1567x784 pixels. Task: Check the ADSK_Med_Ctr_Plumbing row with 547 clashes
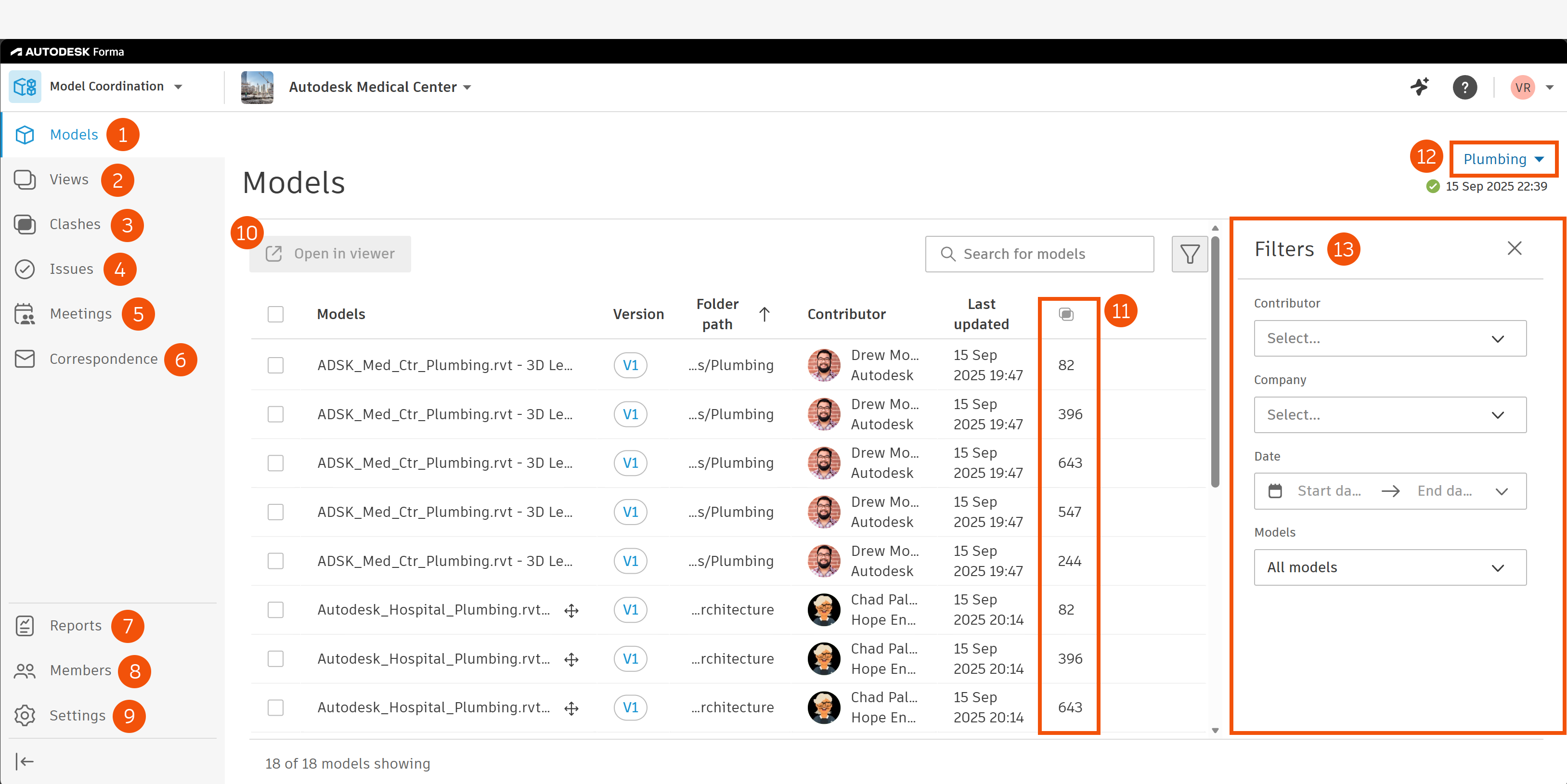point(275,512)
